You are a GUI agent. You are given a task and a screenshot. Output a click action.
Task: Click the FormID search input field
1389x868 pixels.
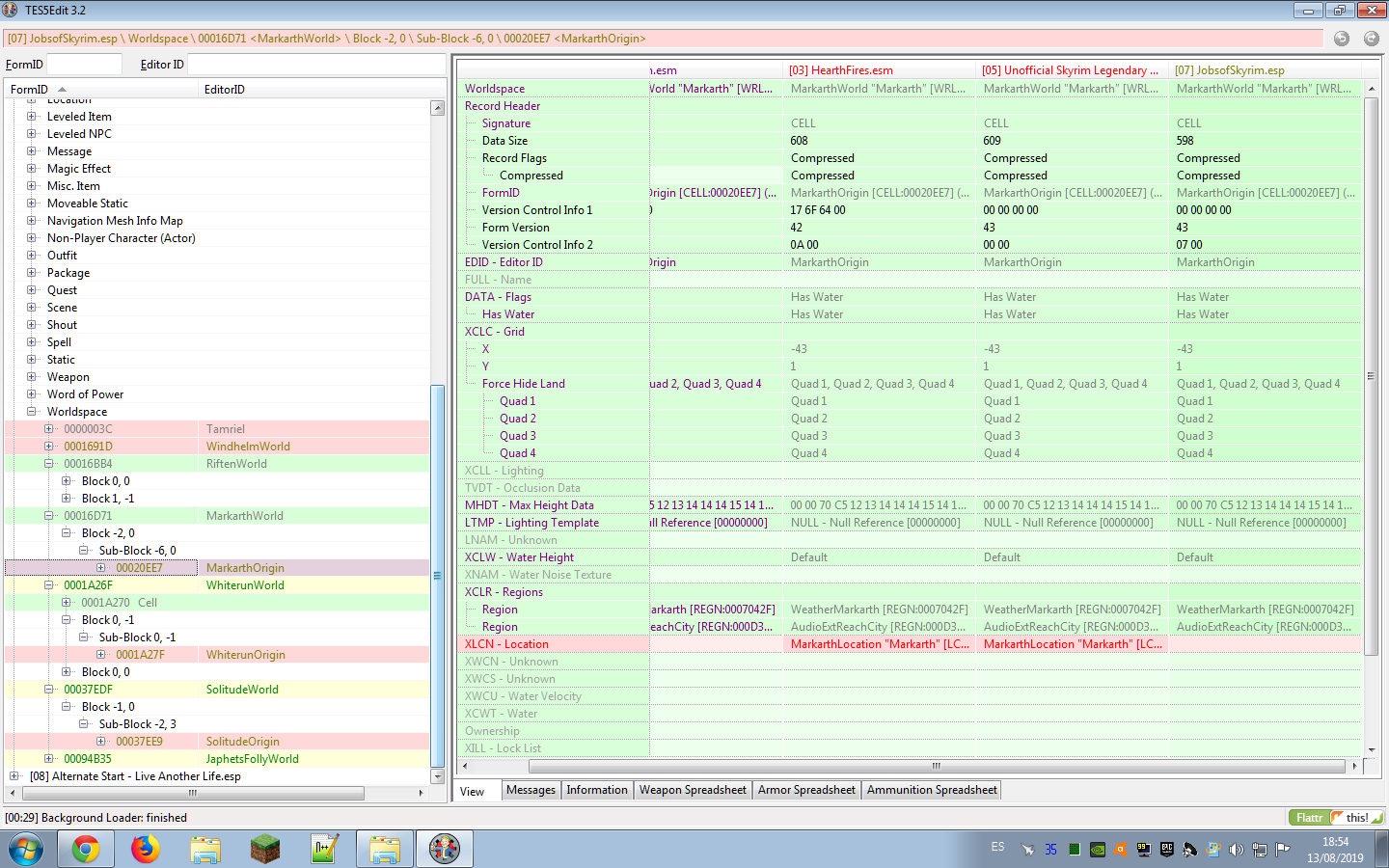[x=84, y=65]
